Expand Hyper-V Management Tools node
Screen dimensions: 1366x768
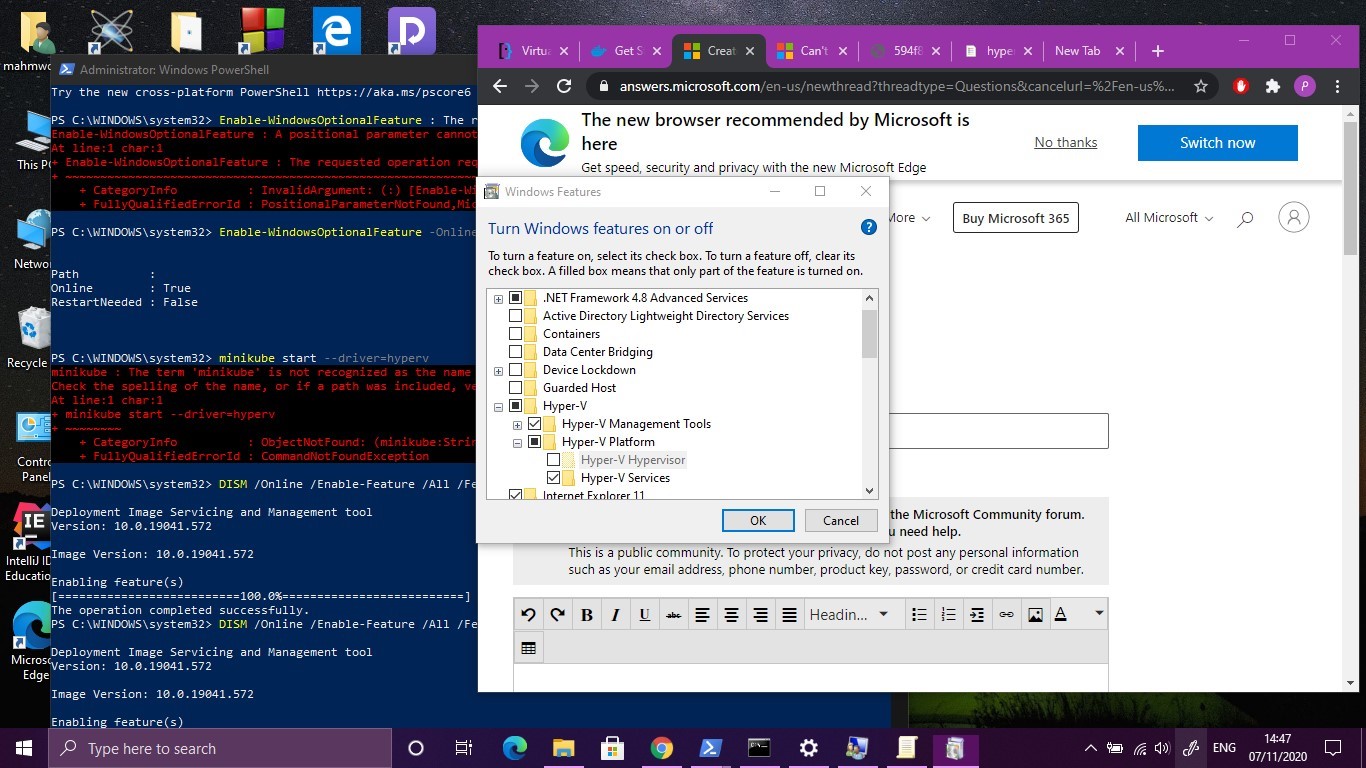pos(517,424)
